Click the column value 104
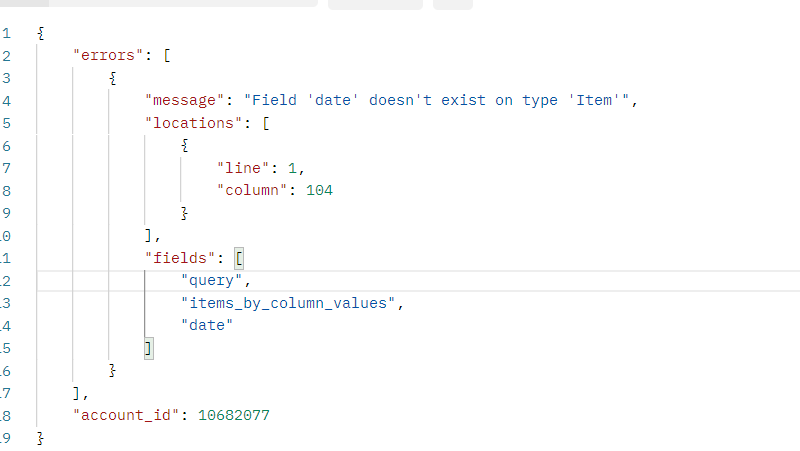The image size is (800, 451). coord(319,190)
